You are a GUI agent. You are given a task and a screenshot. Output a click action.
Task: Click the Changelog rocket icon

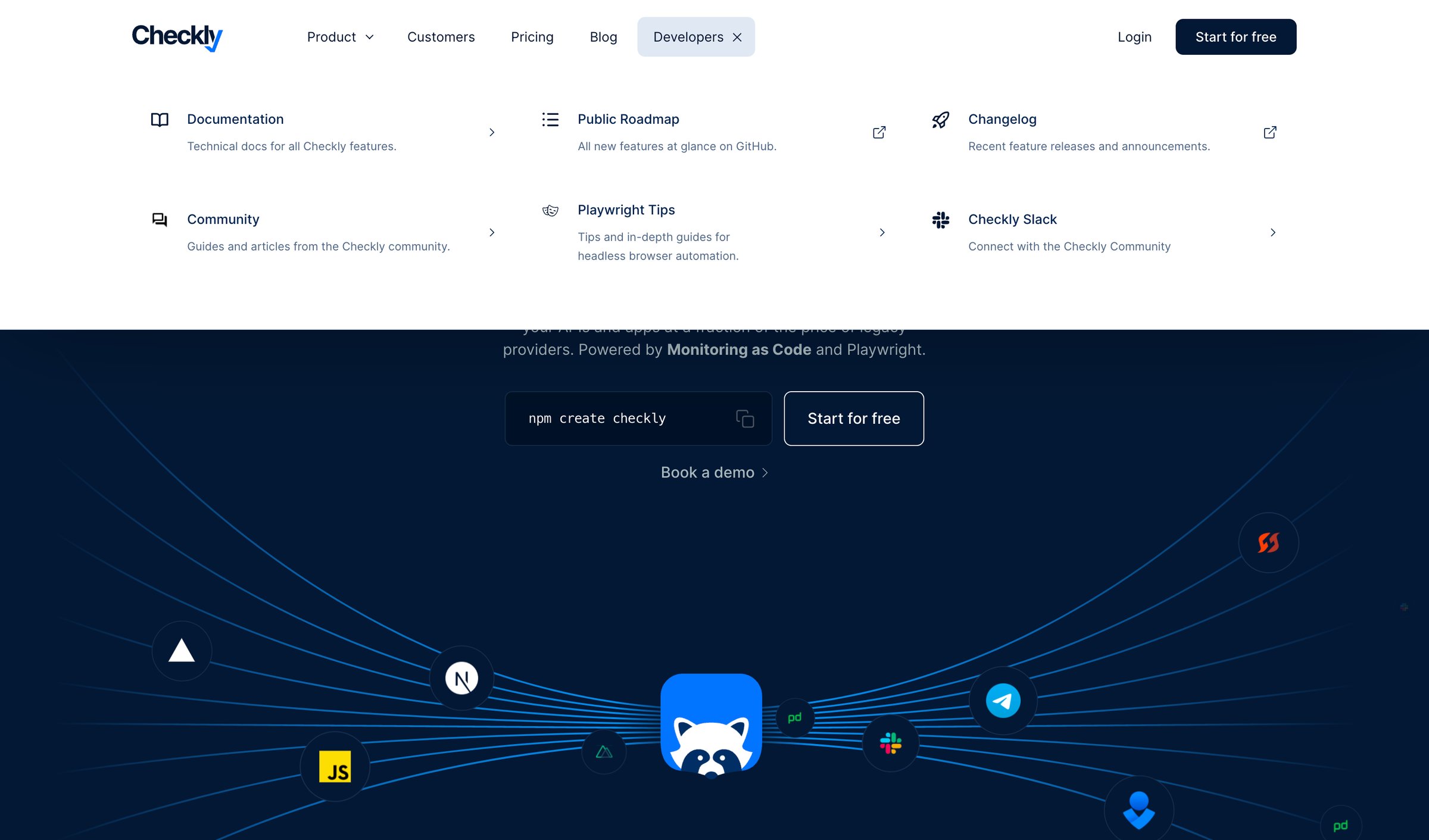pyautogui.click(x=941, y=120)
